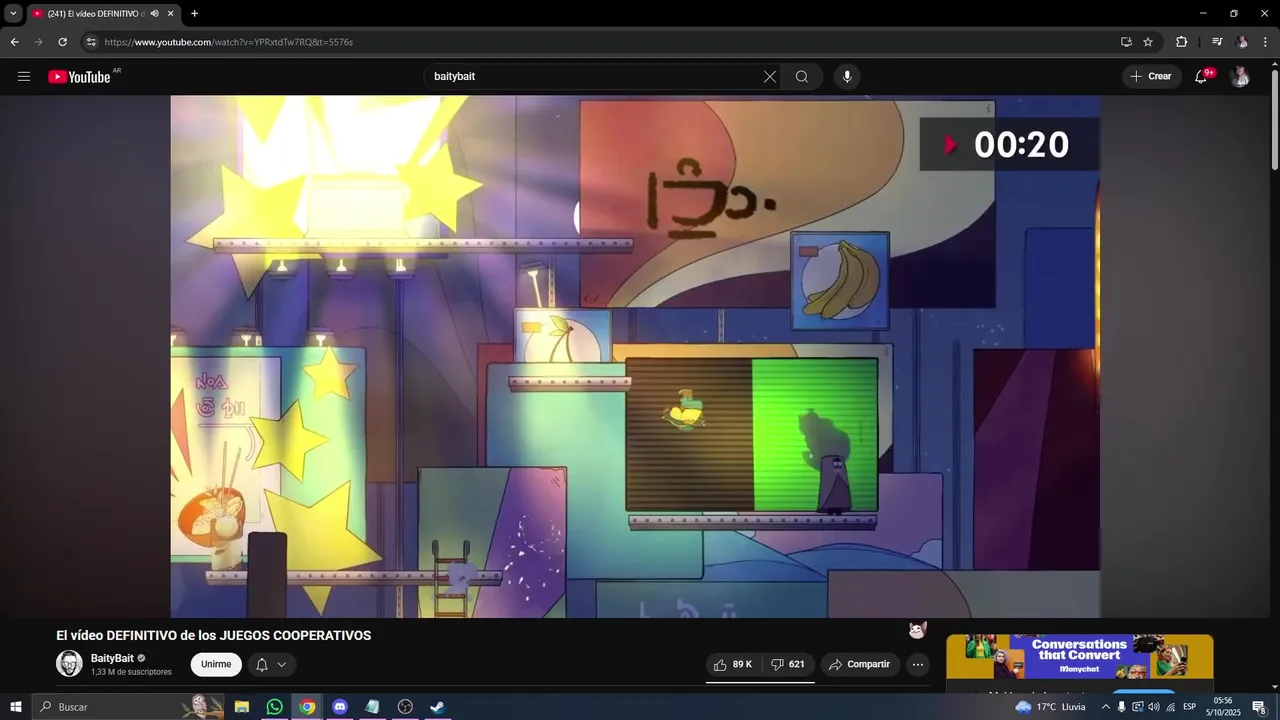This screenshot has width=1280, height=720.
Task: Open a new browser tab
Action: (194, 14)
